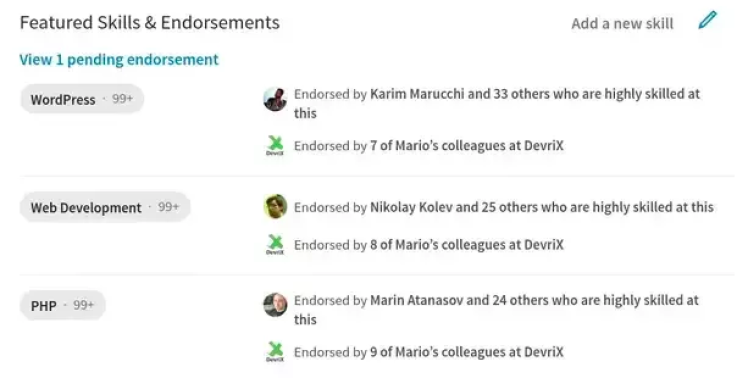Click DevriX logo beside Web Development endorsement
Viewport: 737px width, 378px height.
275,244
